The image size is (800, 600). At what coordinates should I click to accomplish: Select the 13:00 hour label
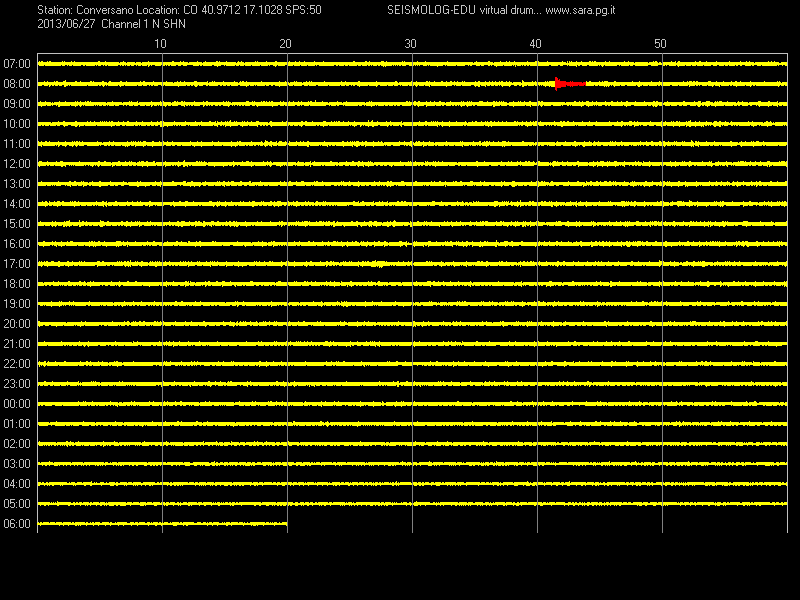pyautogui.click(x=17, y=184)
